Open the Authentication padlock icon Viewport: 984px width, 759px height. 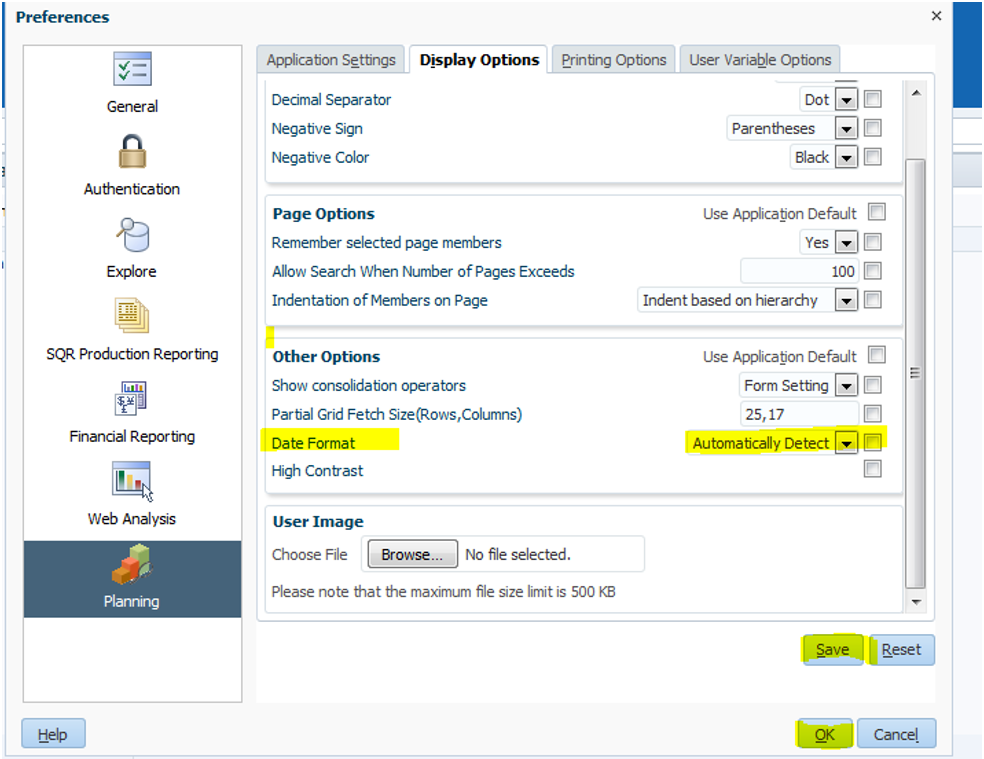pyautogui.click(x=132, y=153)
